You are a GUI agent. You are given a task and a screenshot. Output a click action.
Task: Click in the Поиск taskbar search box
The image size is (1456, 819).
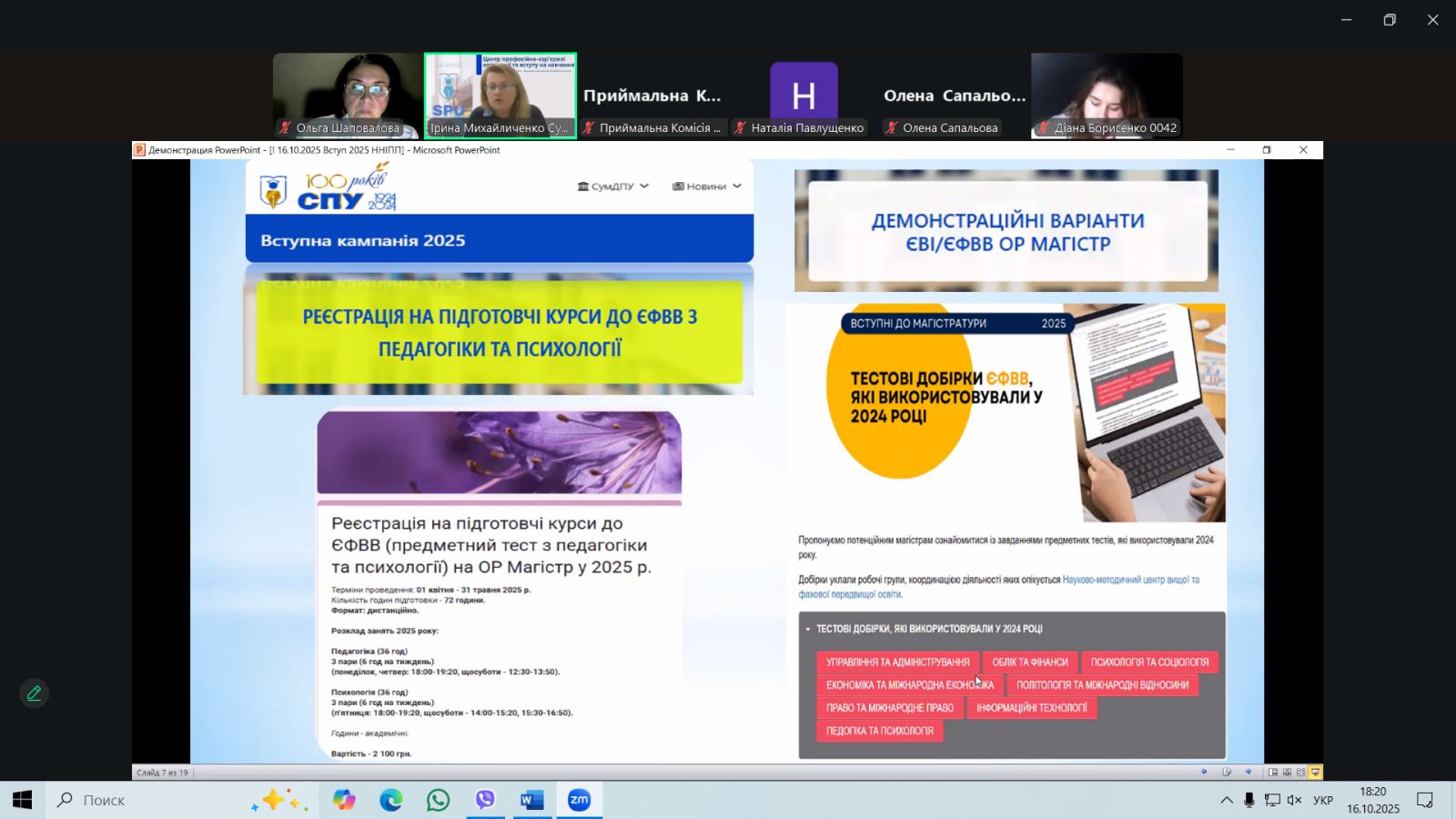(155, 800)
